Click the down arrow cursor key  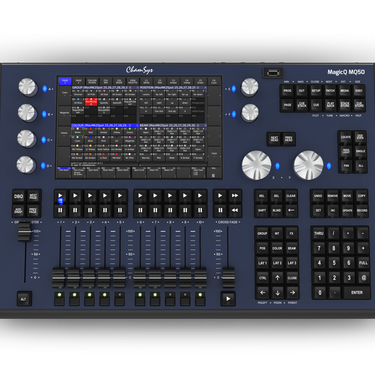(x=277, y=293)
